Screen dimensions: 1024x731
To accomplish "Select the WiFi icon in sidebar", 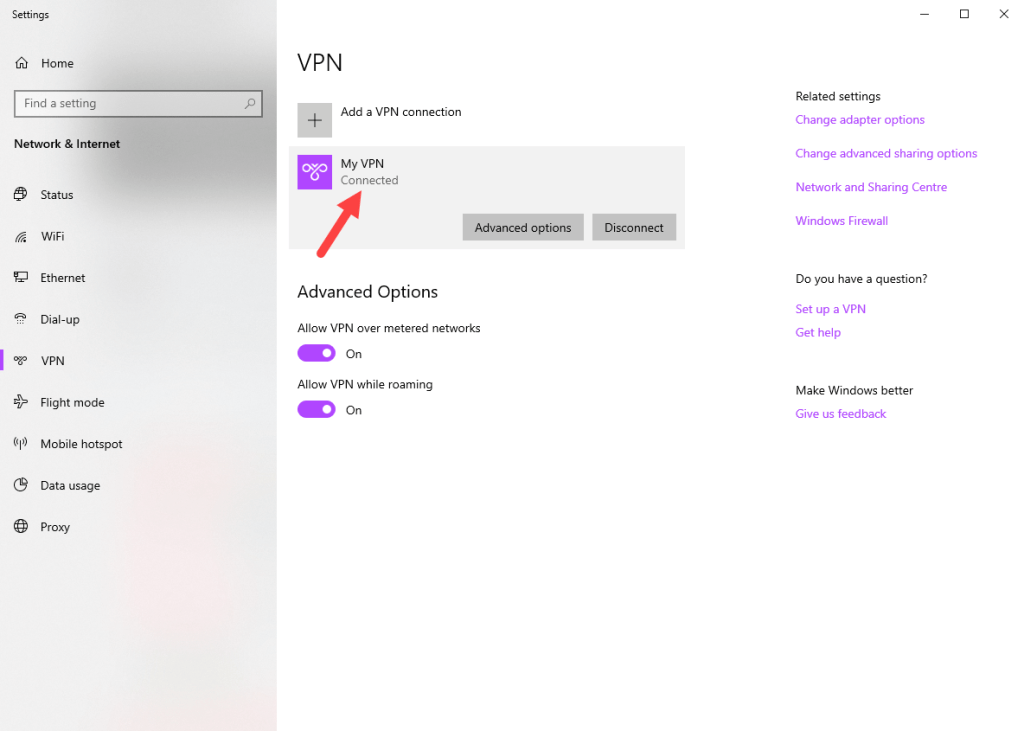I will (x=21, y=237).
